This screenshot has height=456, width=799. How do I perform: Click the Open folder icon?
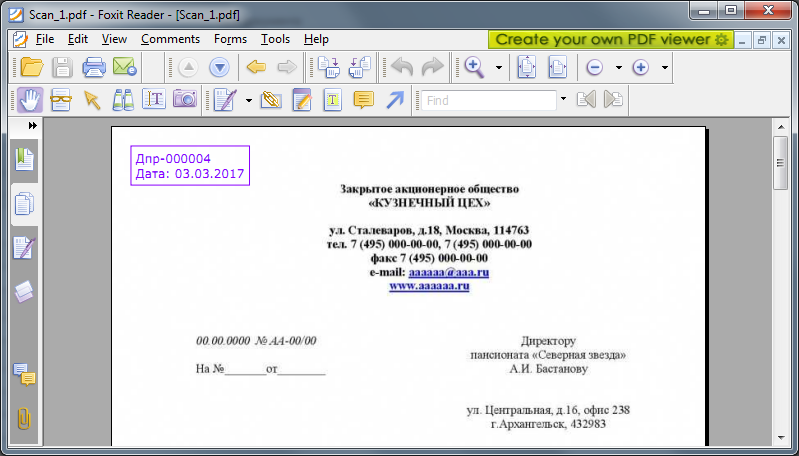(32, 68)
